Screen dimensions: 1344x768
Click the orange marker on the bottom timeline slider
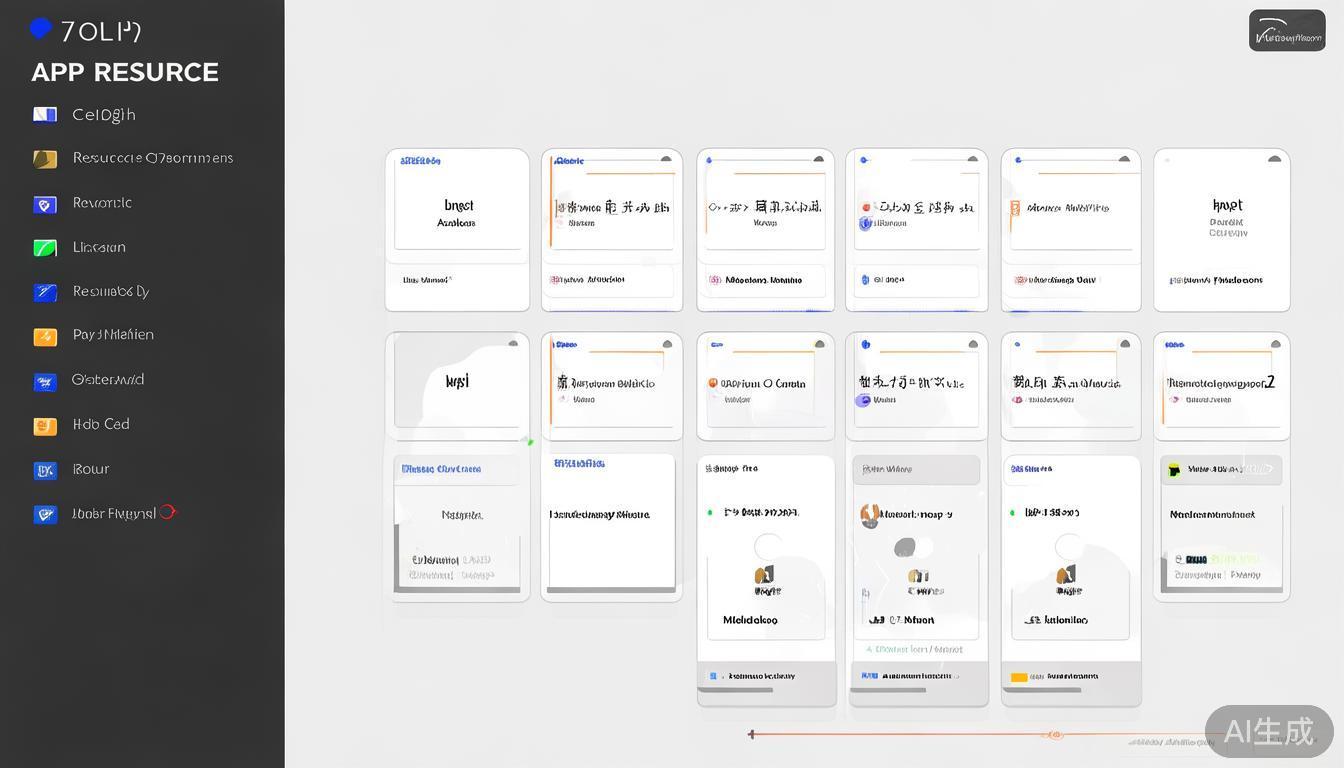1053,735
